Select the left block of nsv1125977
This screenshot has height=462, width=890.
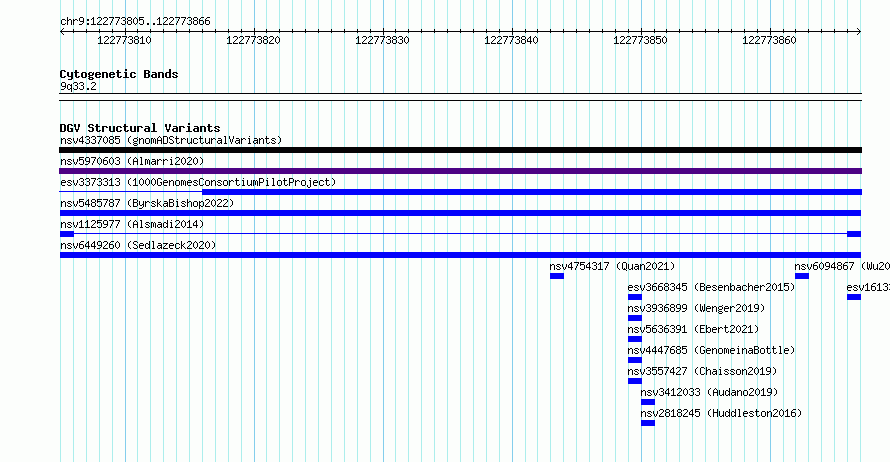click(x=67, y=234)
